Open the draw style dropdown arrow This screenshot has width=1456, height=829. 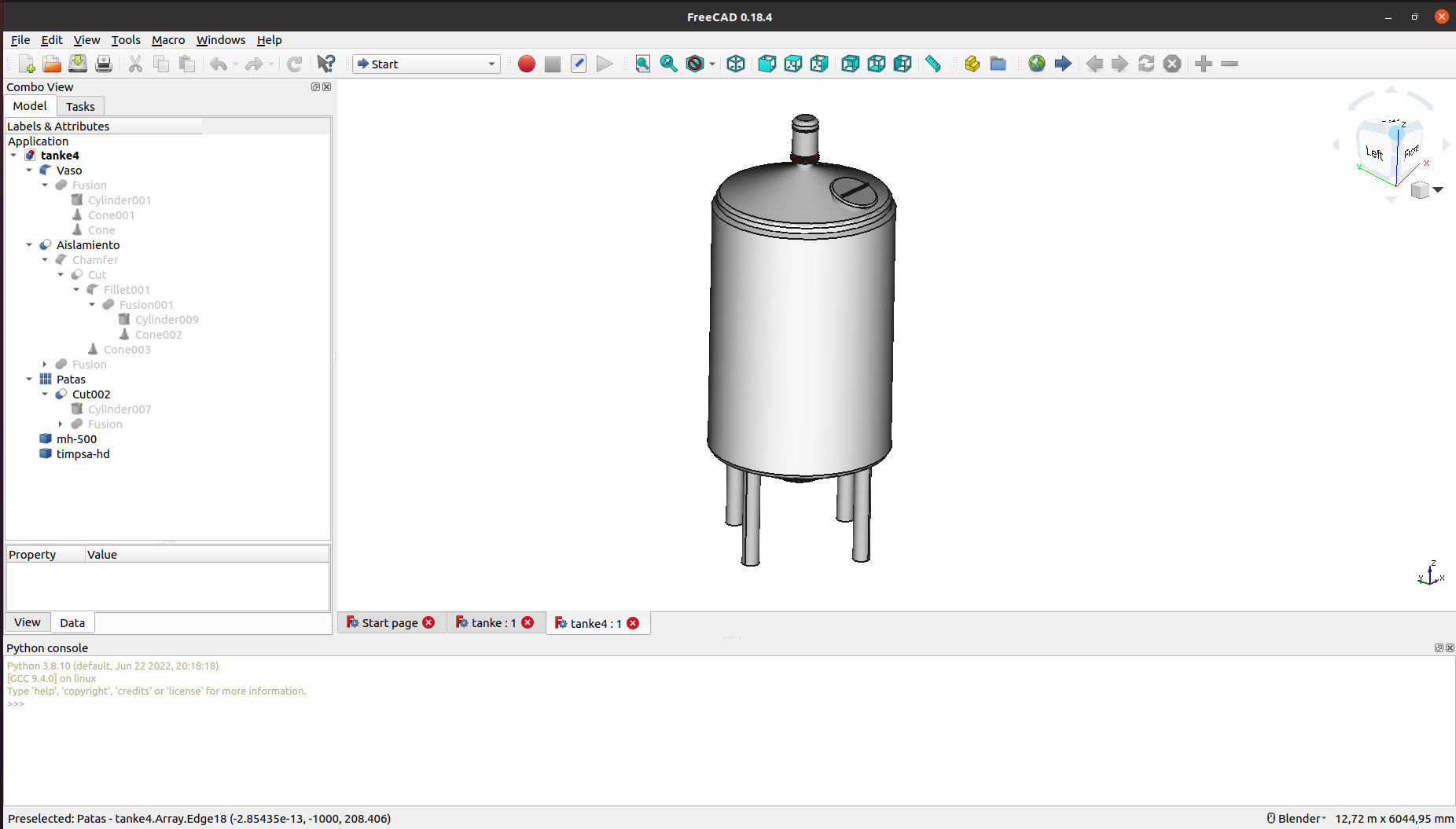coord(712,64)
